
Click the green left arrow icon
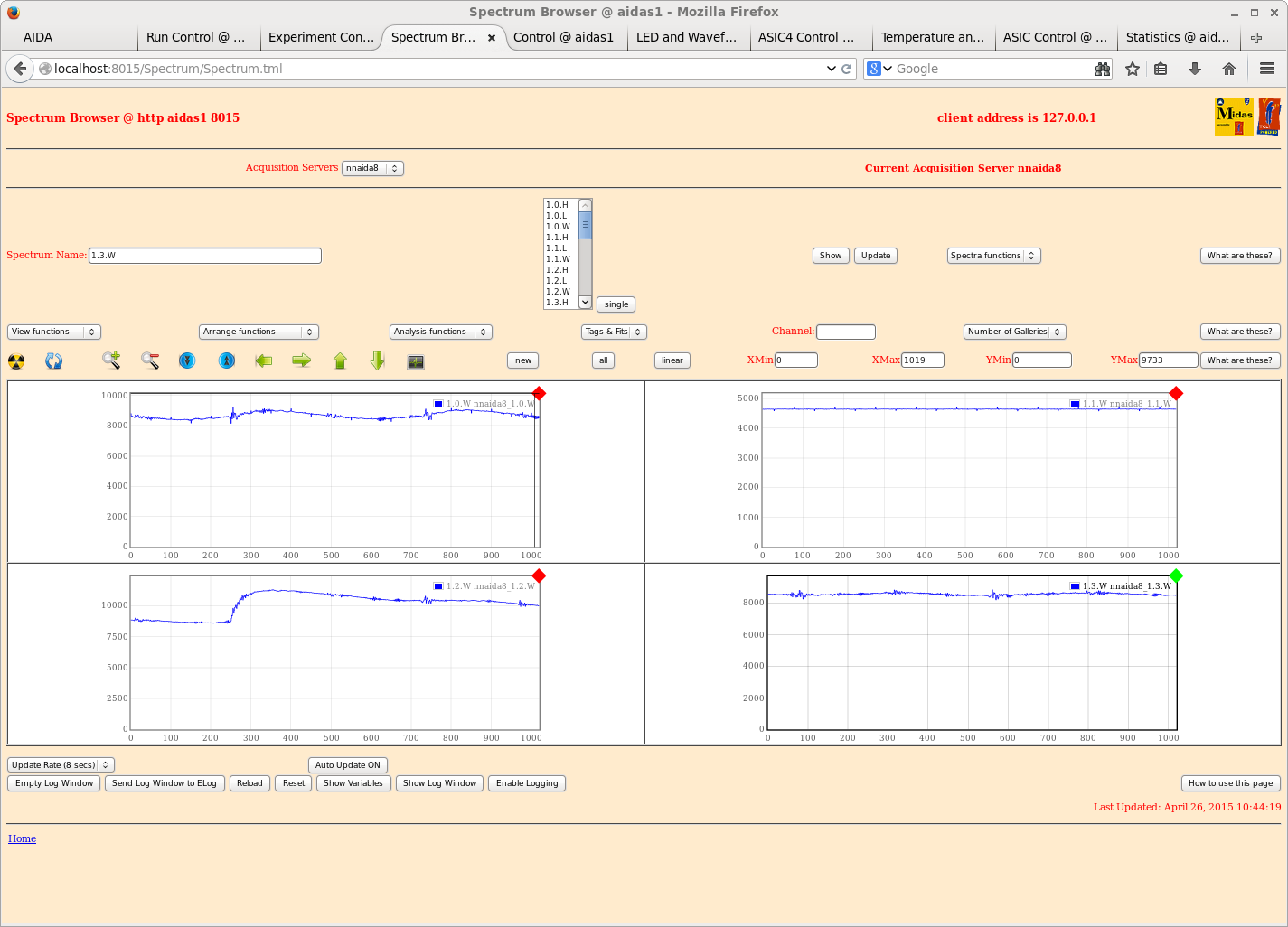tap(263, 360)
